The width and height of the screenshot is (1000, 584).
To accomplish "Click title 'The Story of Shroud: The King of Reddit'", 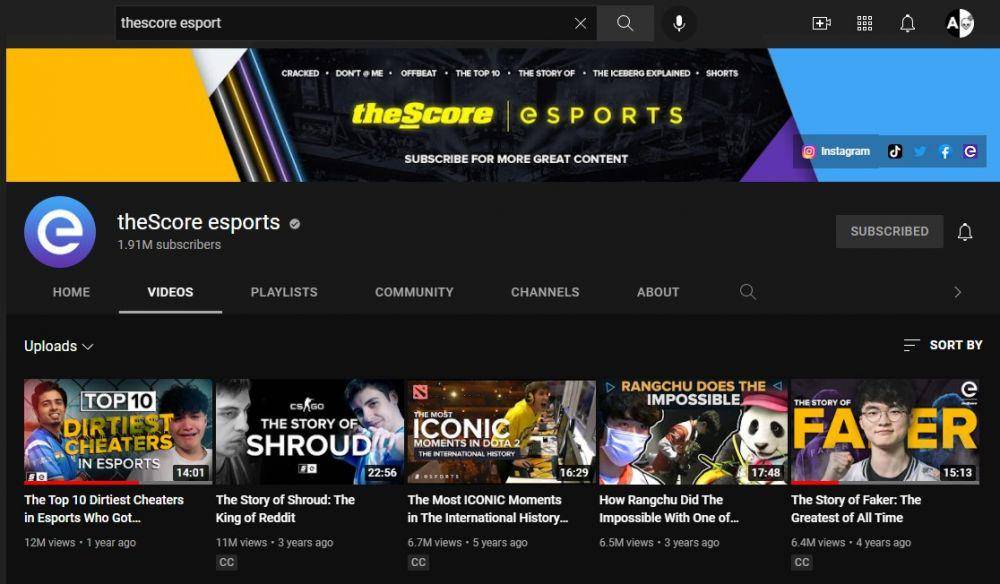I will click(x=285, y=509).
